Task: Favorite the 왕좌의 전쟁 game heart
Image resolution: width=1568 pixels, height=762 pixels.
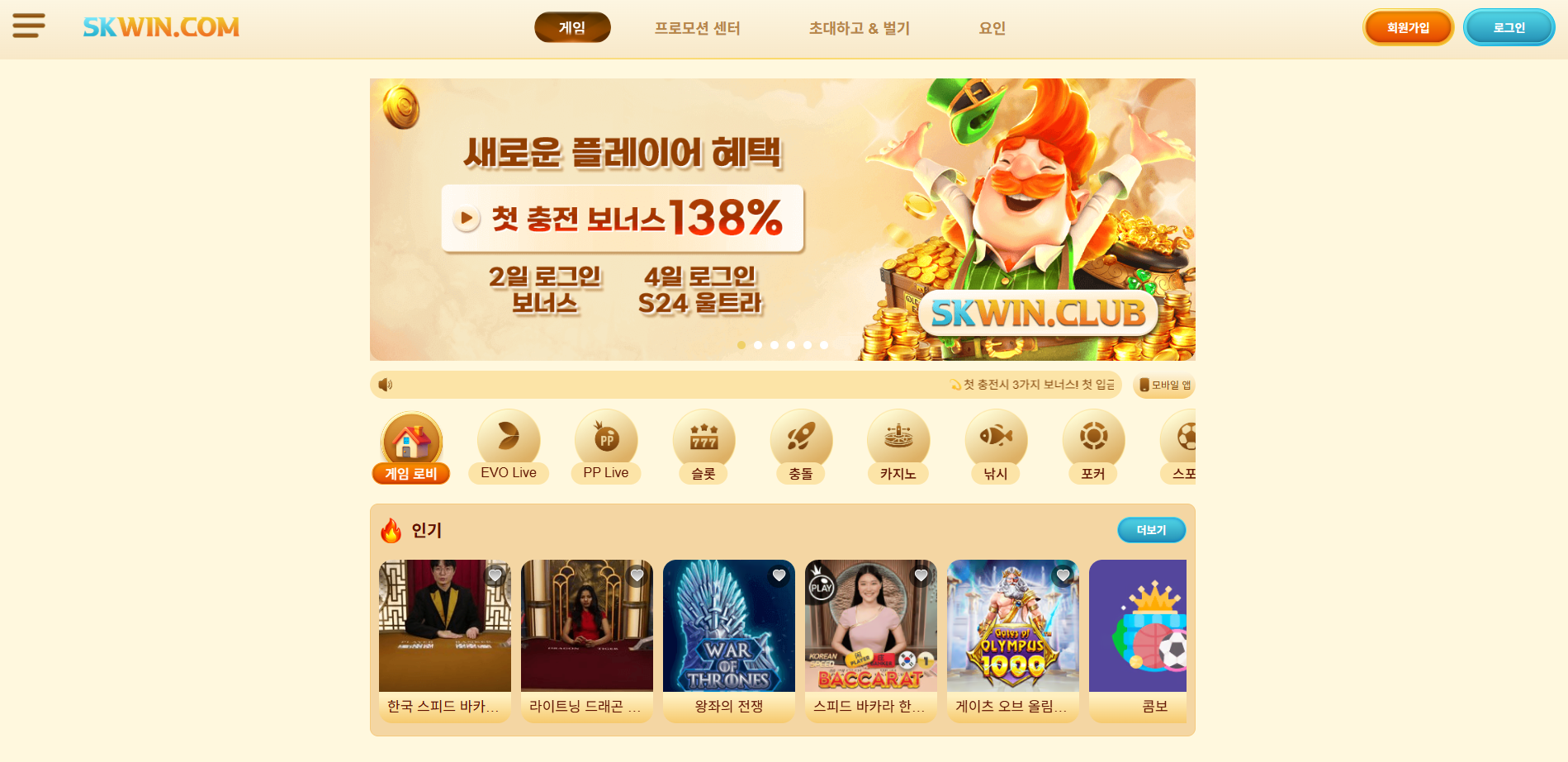Action: point(779,575)
